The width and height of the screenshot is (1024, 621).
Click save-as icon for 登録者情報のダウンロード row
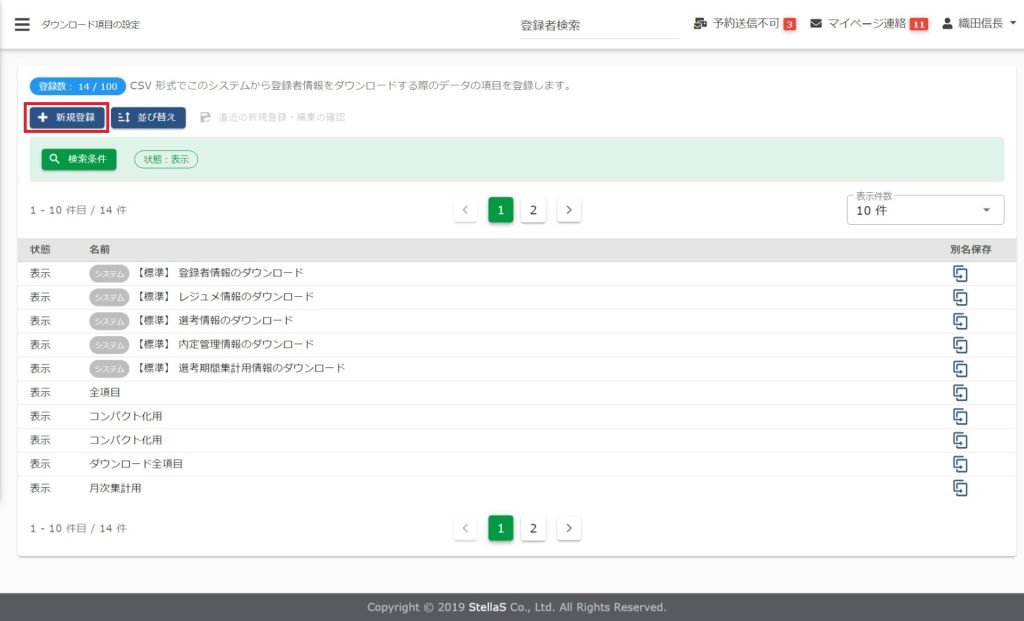960,273
